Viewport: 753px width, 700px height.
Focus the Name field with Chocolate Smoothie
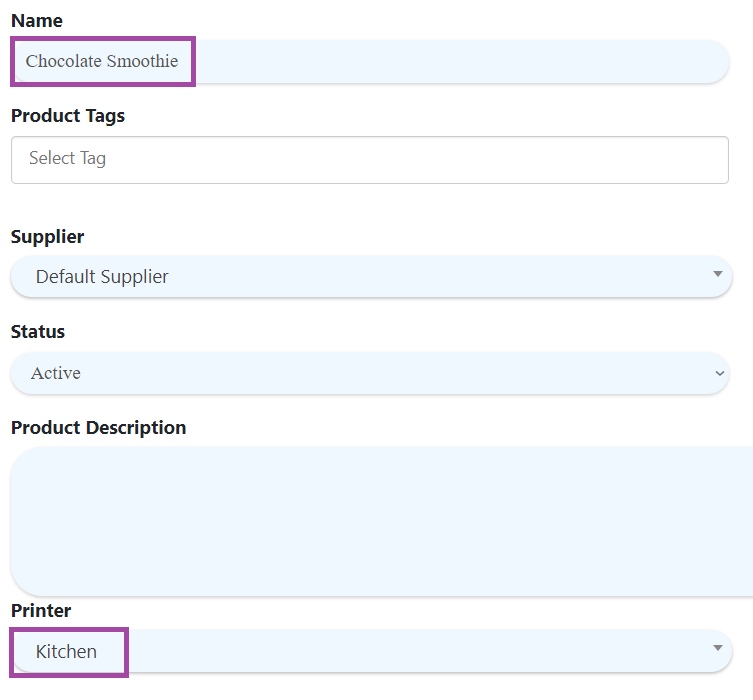click(370, 61)
